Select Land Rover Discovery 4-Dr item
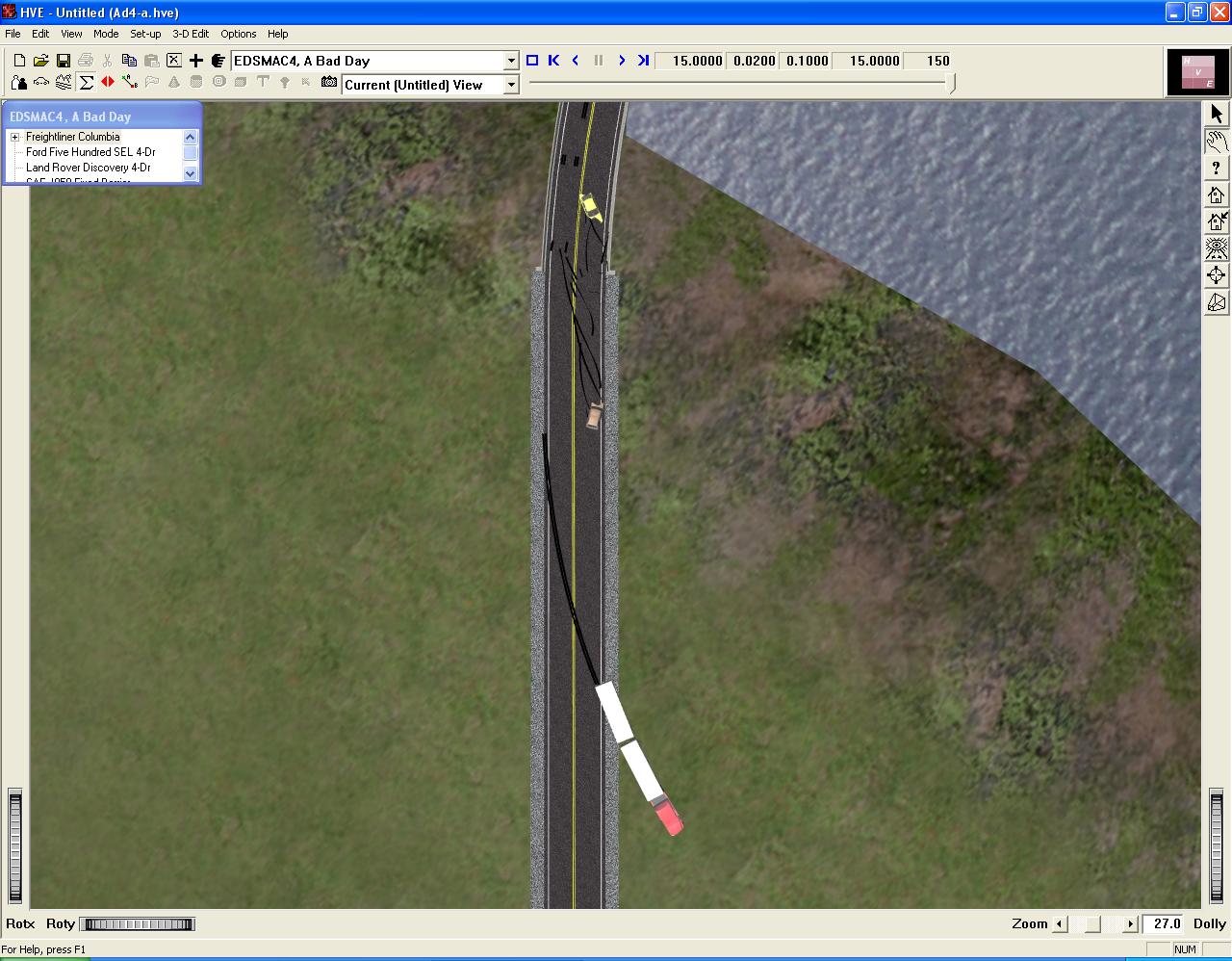1232x961 pixels. pos(89,168)
